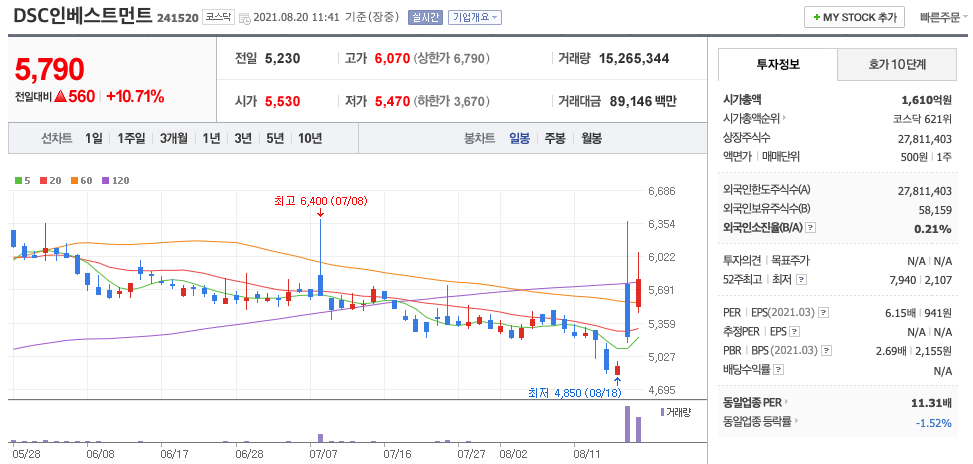Expand the 기업개요 dropdown
This screenshot has width=973, height=464.
pos(475,17)
